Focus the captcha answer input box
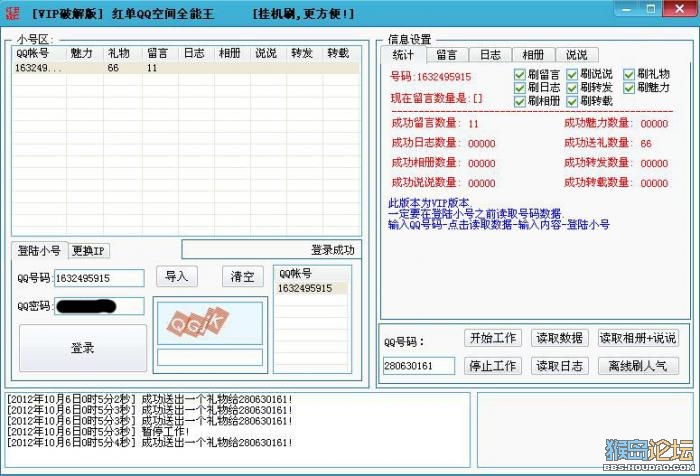The image size is (700, 476). 210,357
